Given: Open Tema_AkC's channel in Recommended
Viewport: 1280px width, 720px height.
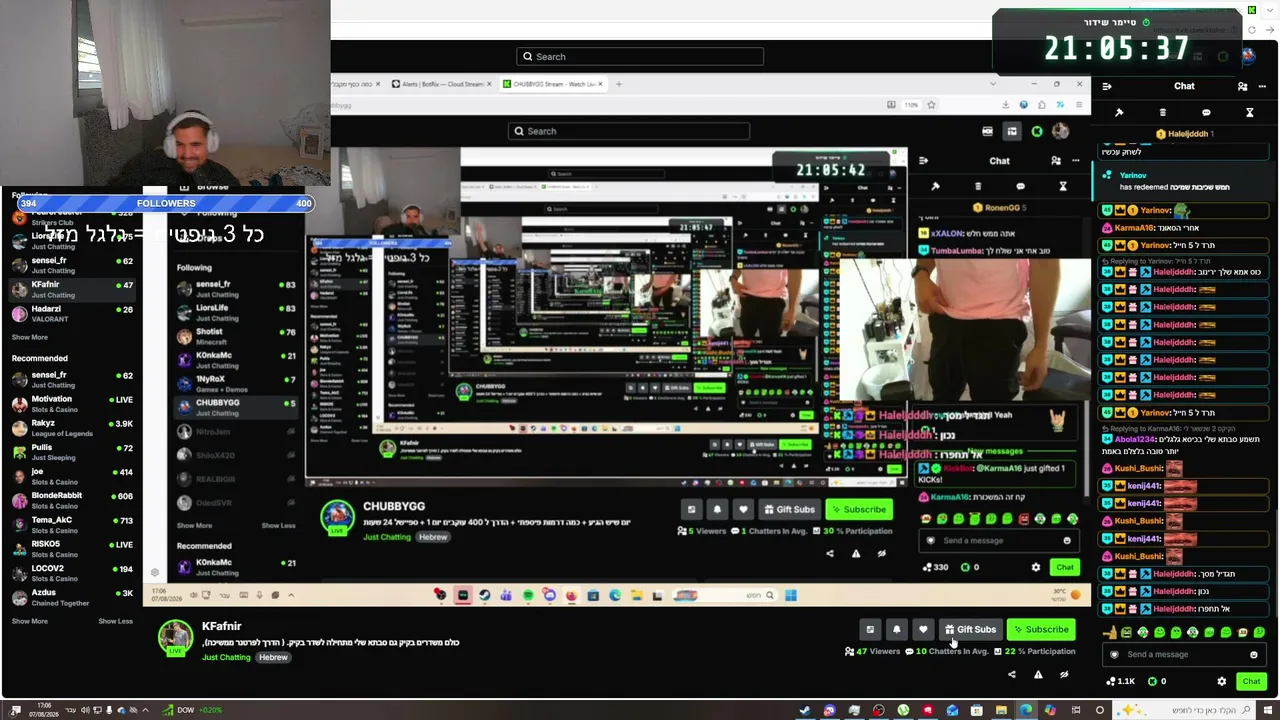Looking at the screenshot, I should [72, 524].
